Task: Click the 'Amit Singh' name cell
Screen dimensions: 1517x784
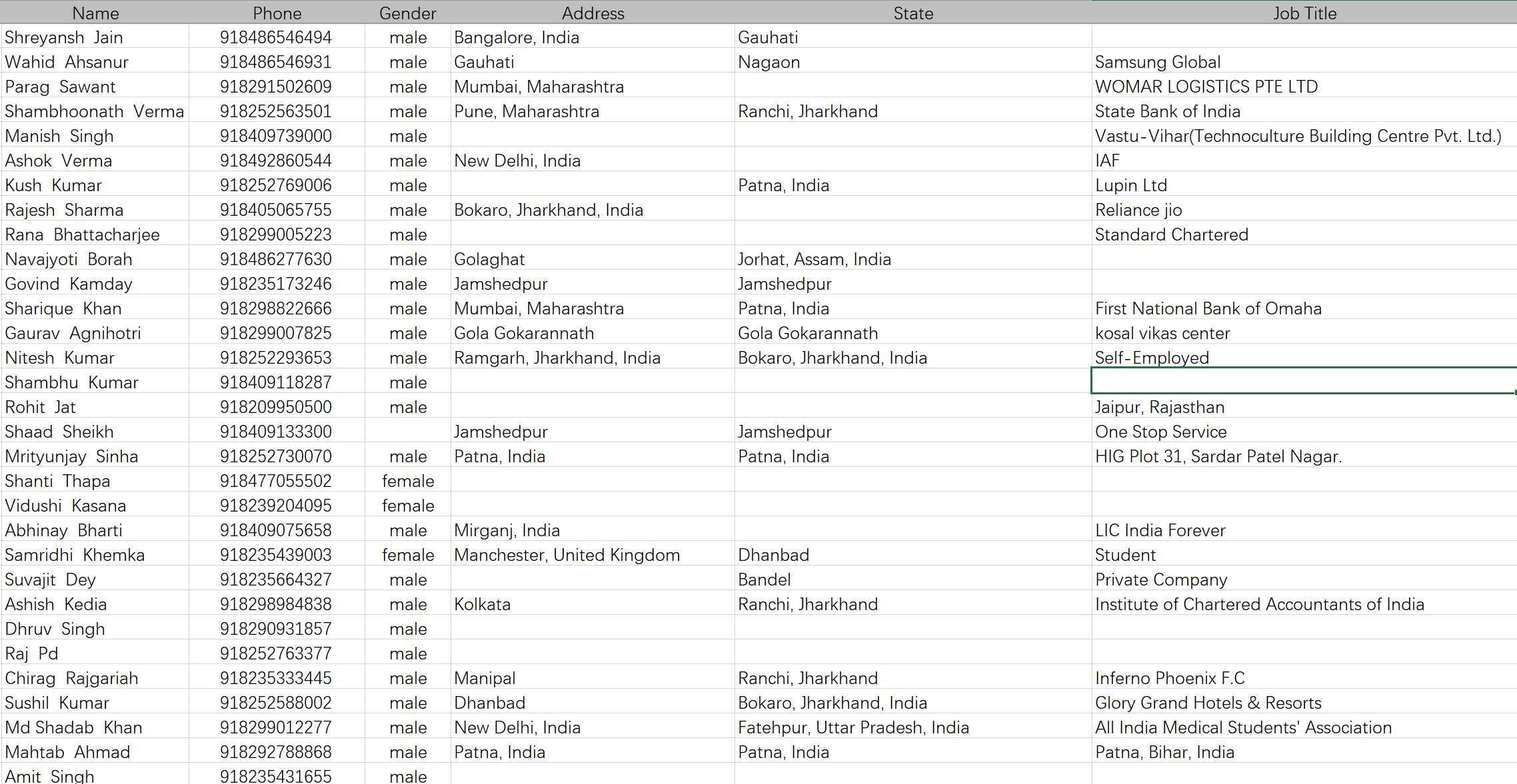Action: click(x=95, y=775)
